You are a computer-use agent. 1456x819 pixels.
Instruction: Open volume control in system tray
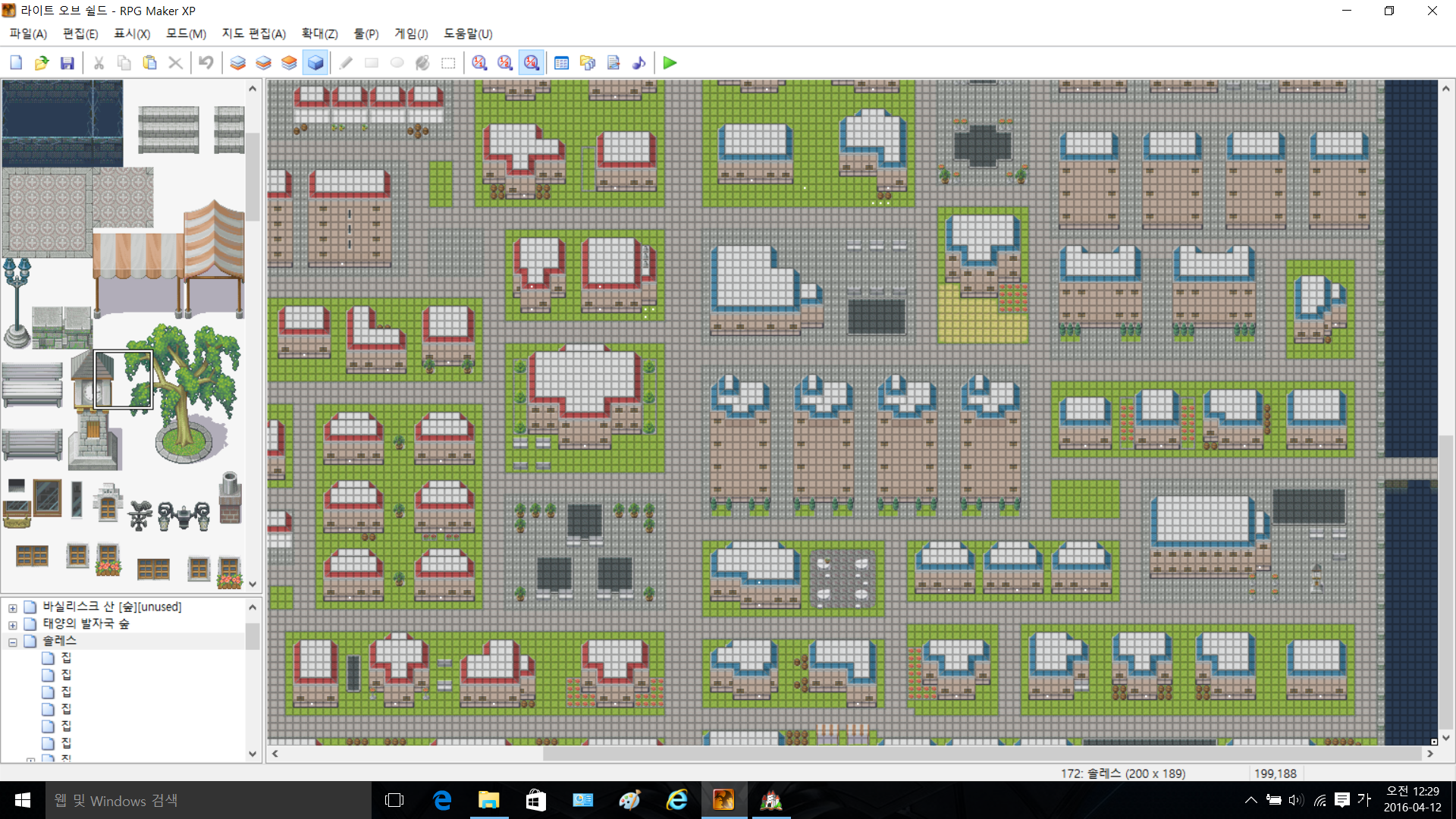(x=1296, y=800)
